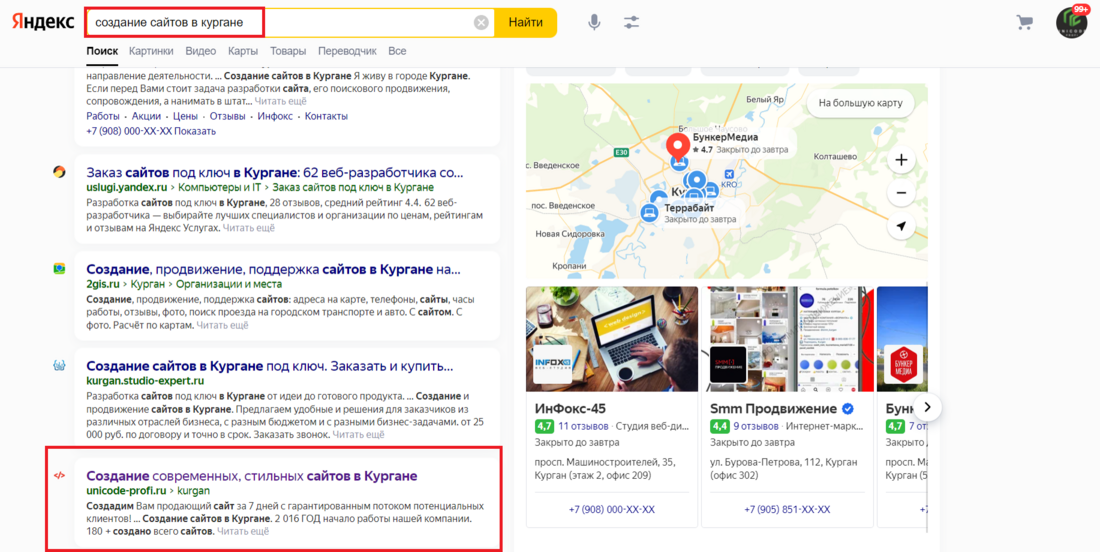The image size is (1100, 552).
Task: Click the ИнФокс-45 card photo
Action: pyautogui.click(x=612, y=339)
